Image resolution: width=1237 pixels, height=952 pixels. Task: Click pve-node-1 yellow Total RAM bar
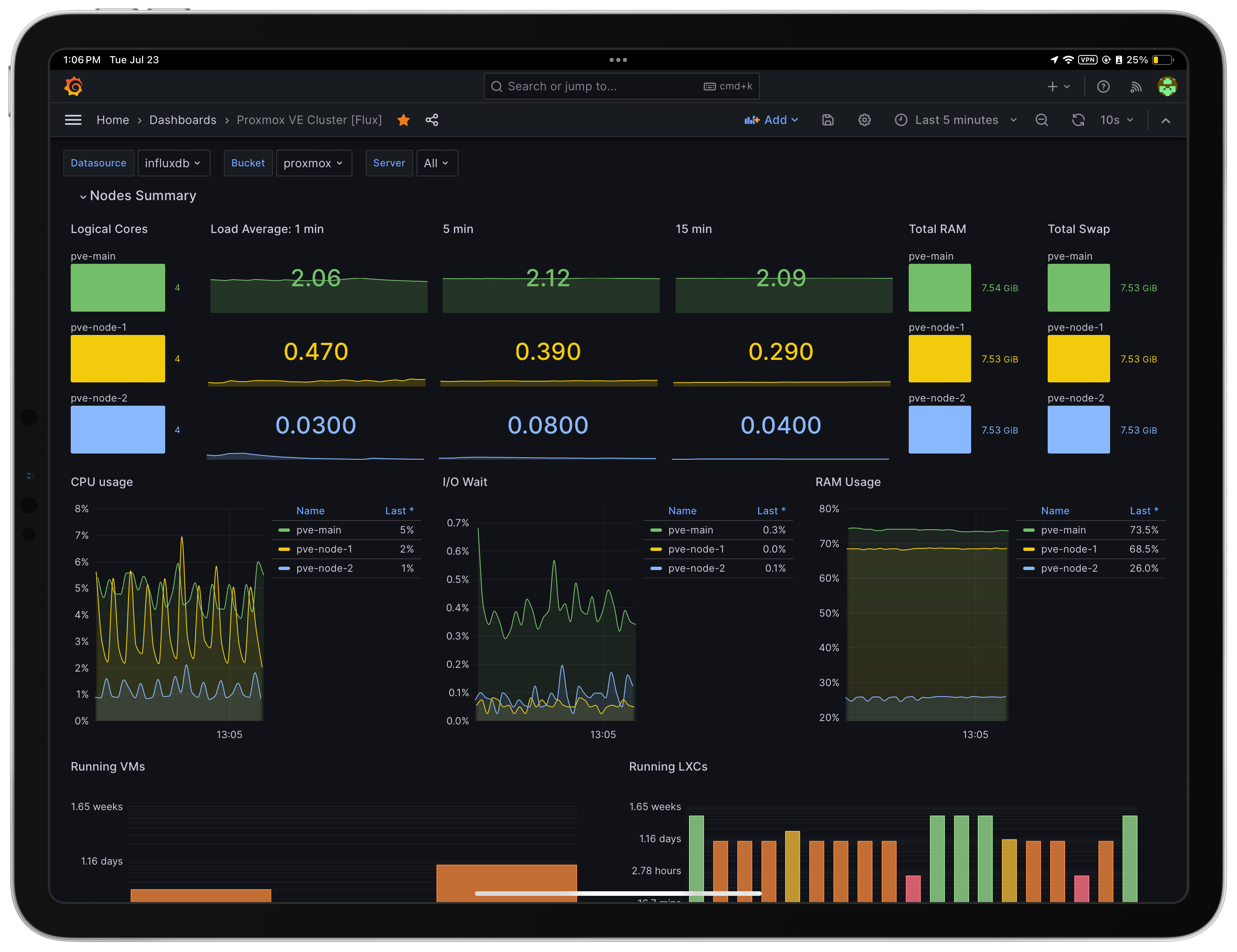[940, 359]
